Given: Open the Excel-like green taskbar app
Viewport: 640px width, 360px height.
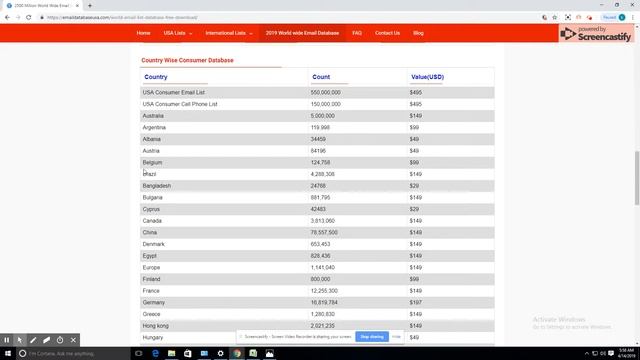Looking at the screenshot, I should tap(253, 353).
